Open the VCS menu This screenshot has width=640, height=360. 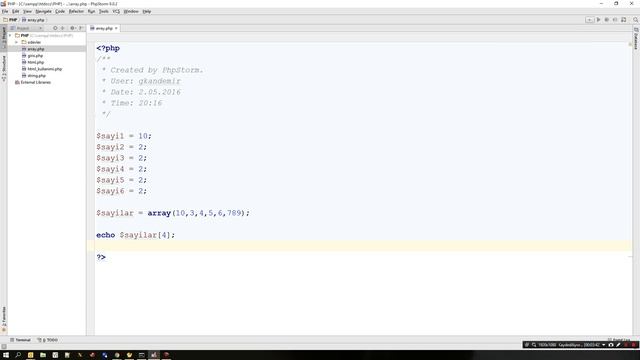(x=116, y=11)
